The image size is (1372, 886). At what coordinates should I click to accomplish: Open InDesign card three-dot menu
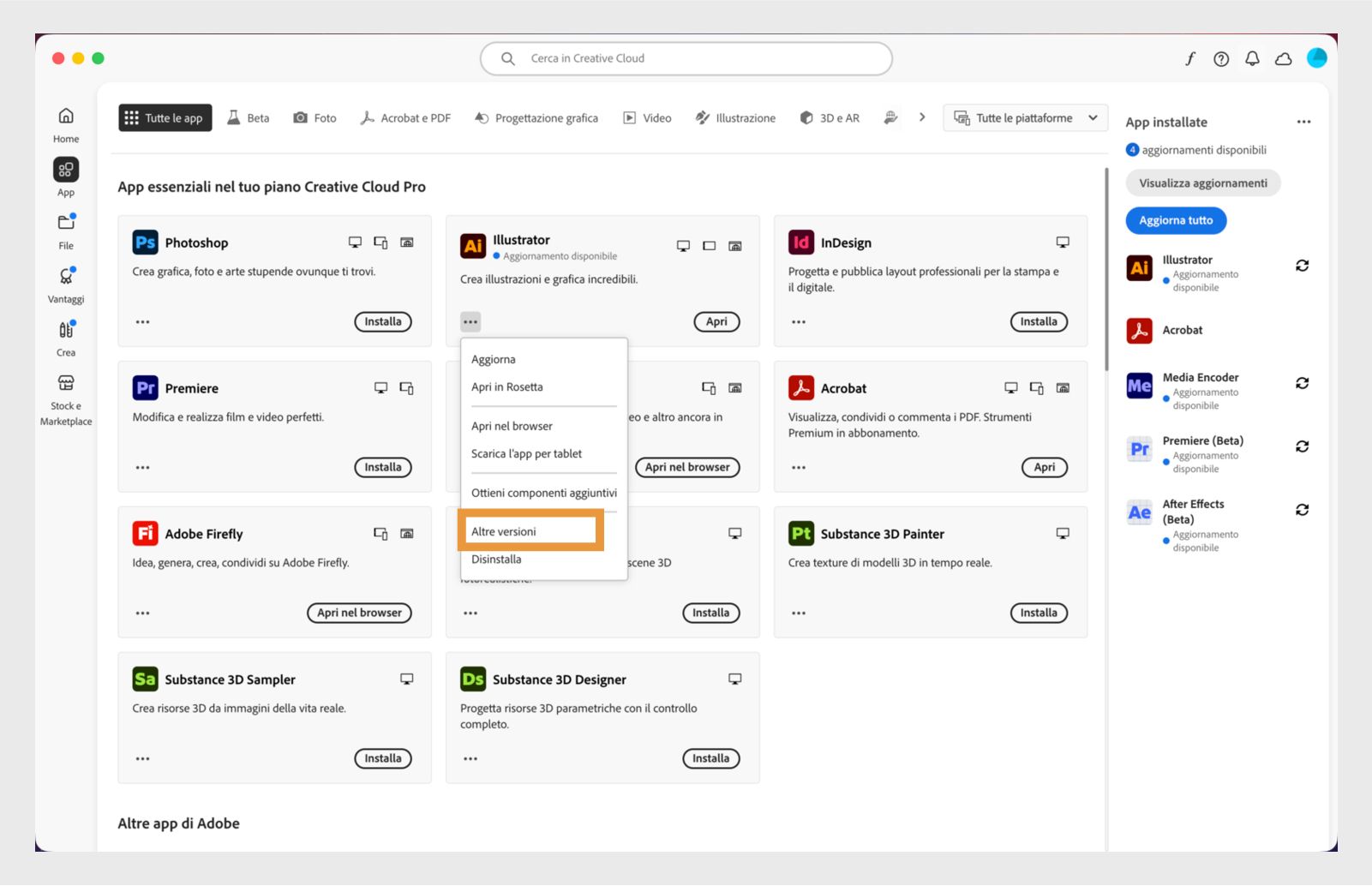click(x=799, y=322)
